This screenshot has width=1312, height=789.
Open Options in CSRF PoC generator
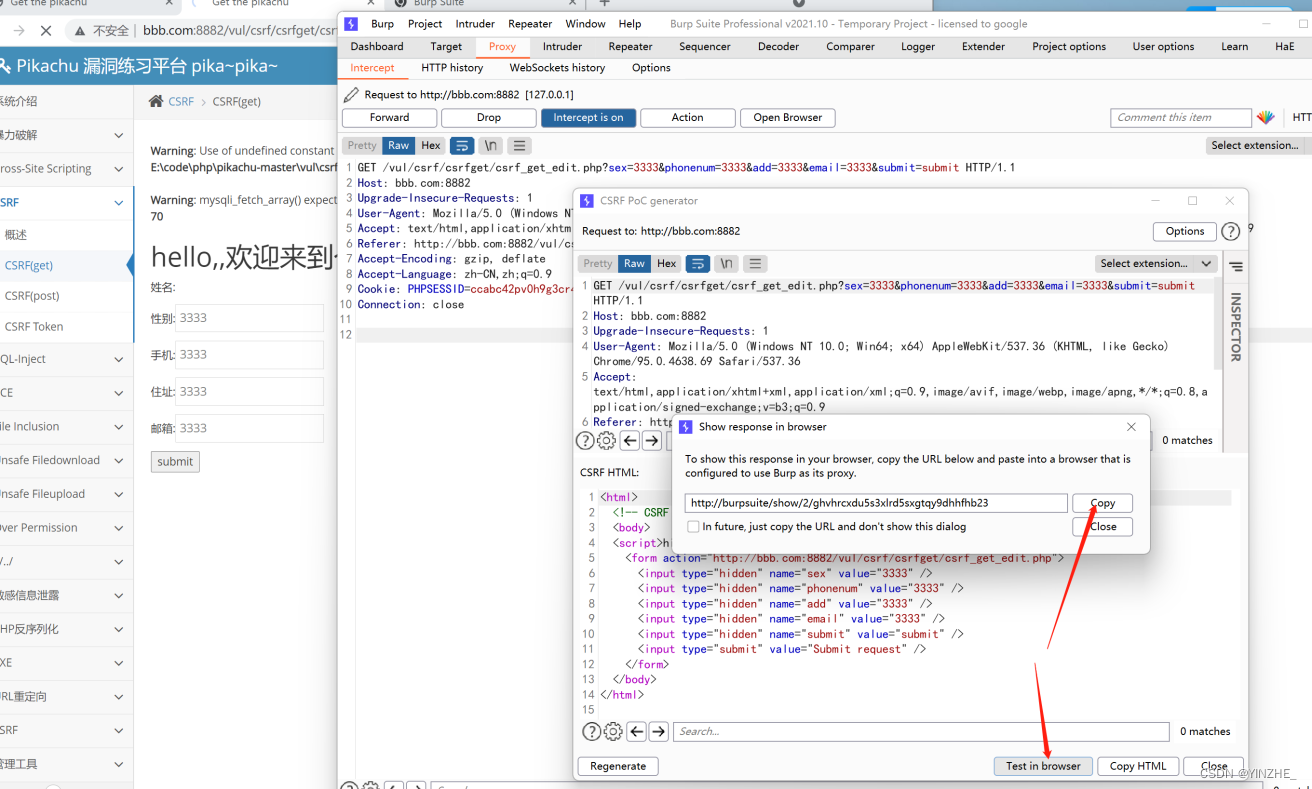[1185, 231]
